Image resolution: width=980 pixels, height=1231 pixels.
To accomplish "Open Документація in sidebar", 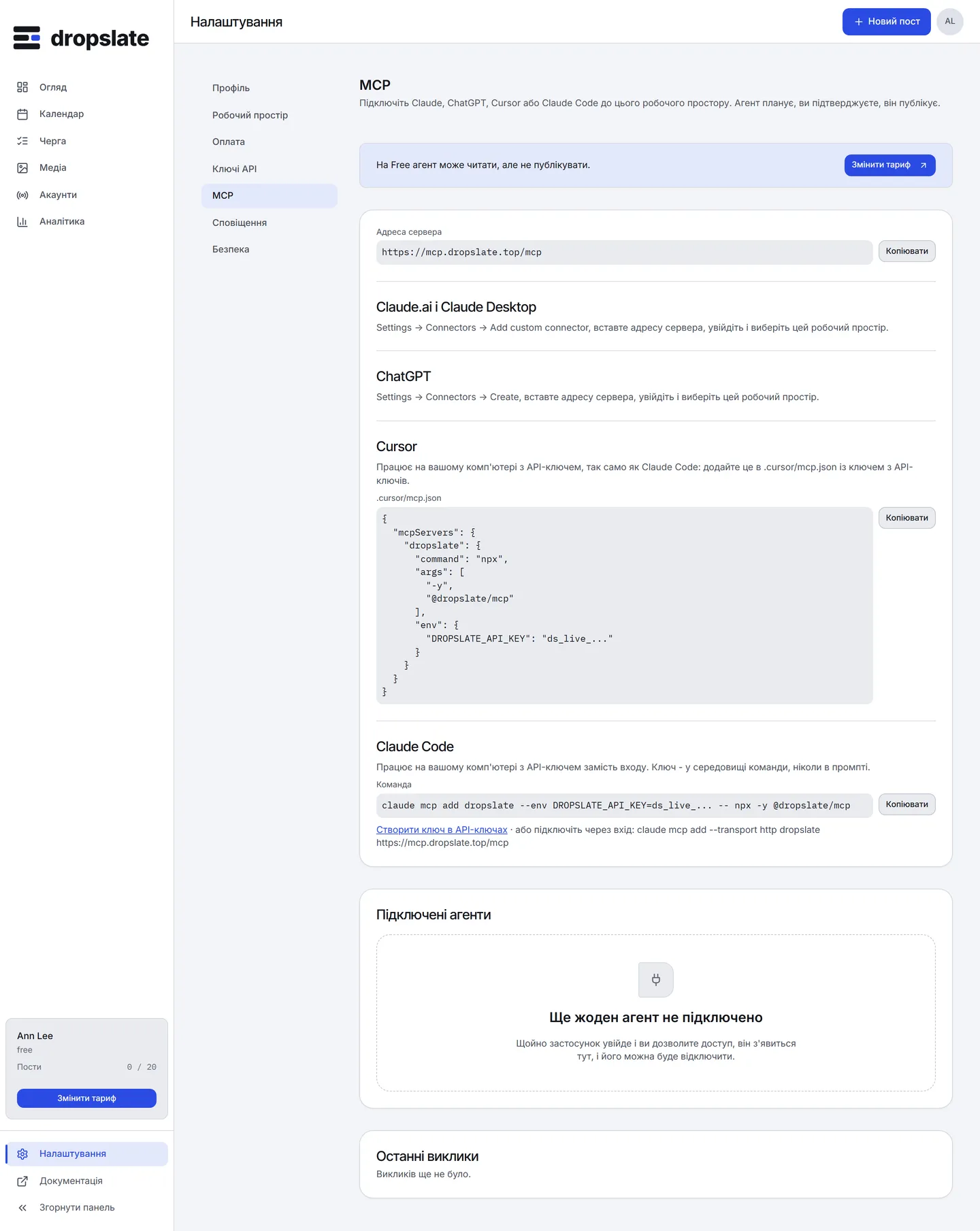I will pos(86,1181).
